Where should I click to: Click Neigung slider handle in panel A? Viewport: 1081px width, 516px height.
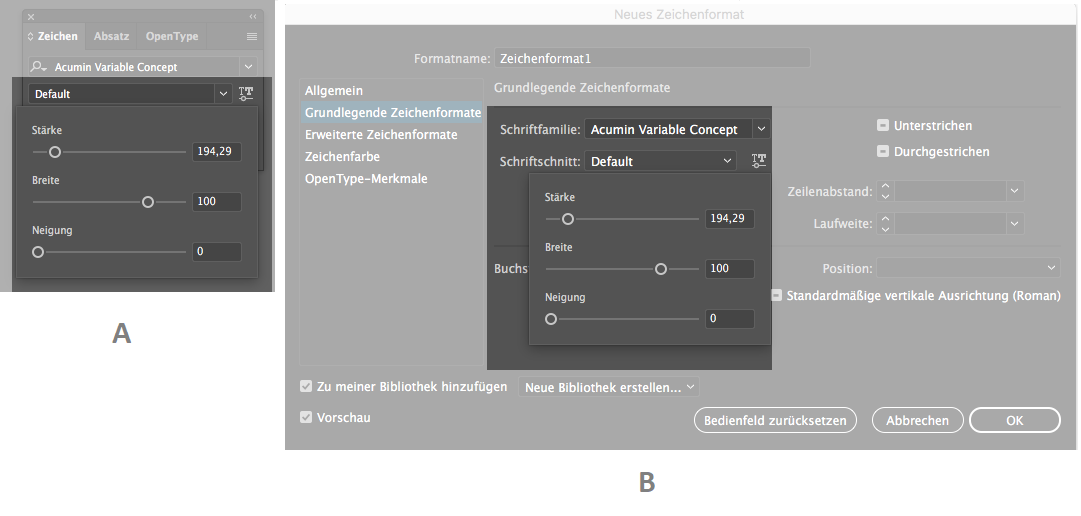click(38, 252)
